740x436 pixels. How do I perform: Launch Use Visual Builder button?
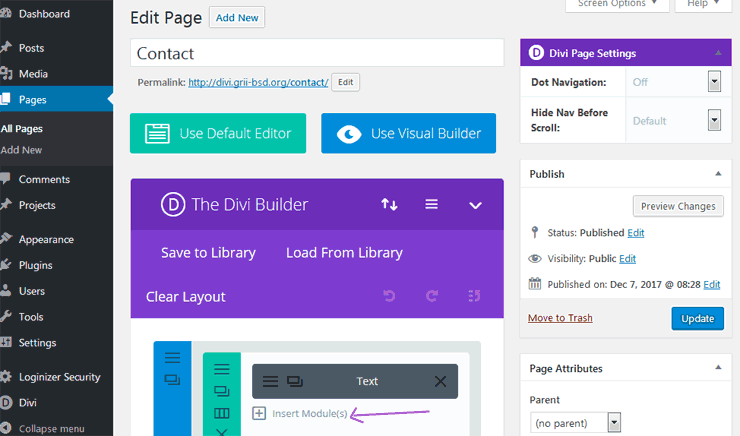(409, 133)
